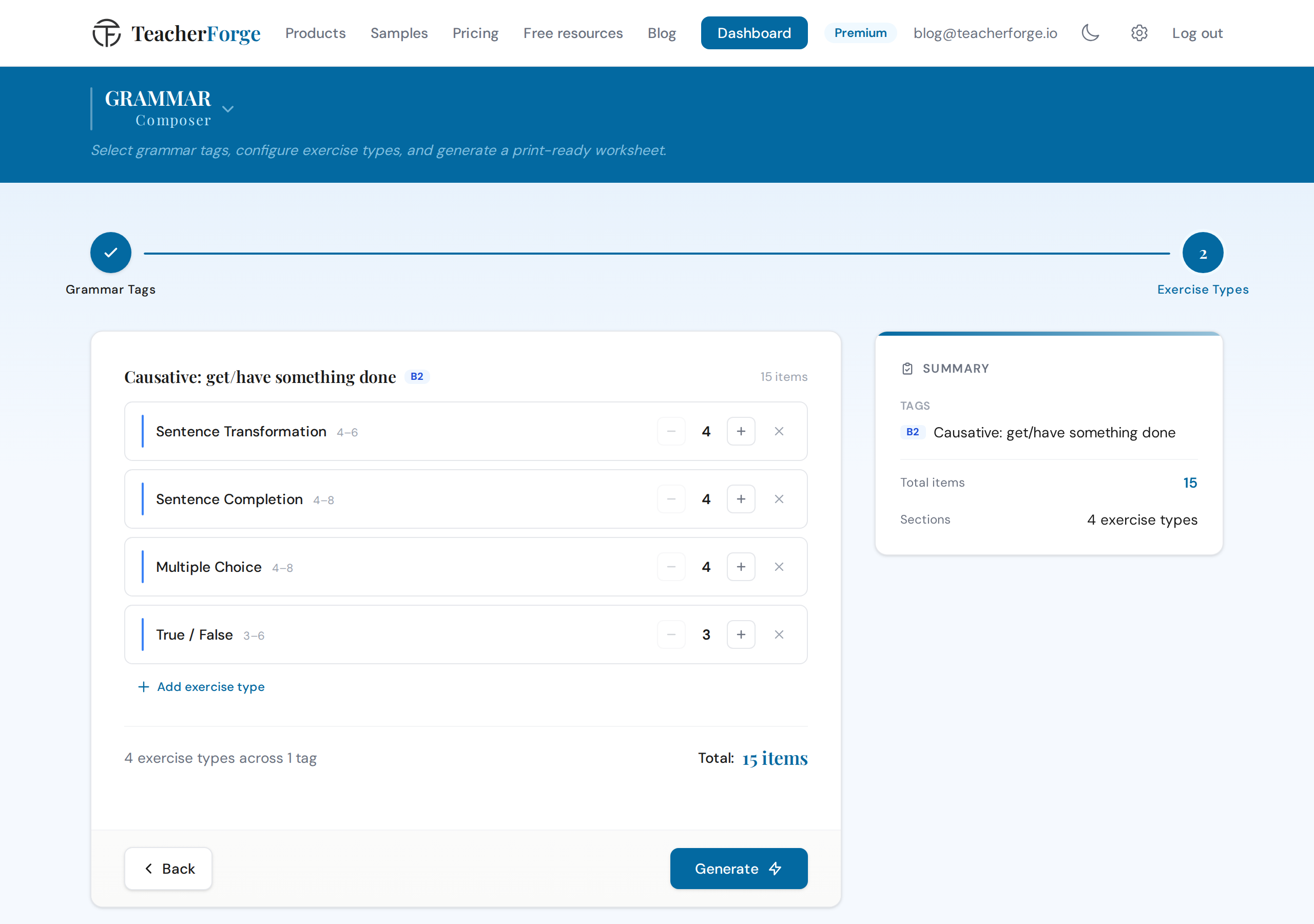This screenshot has height=924, width=1314.
Task: Open the Free resources menu item
Action: point(573,33)
